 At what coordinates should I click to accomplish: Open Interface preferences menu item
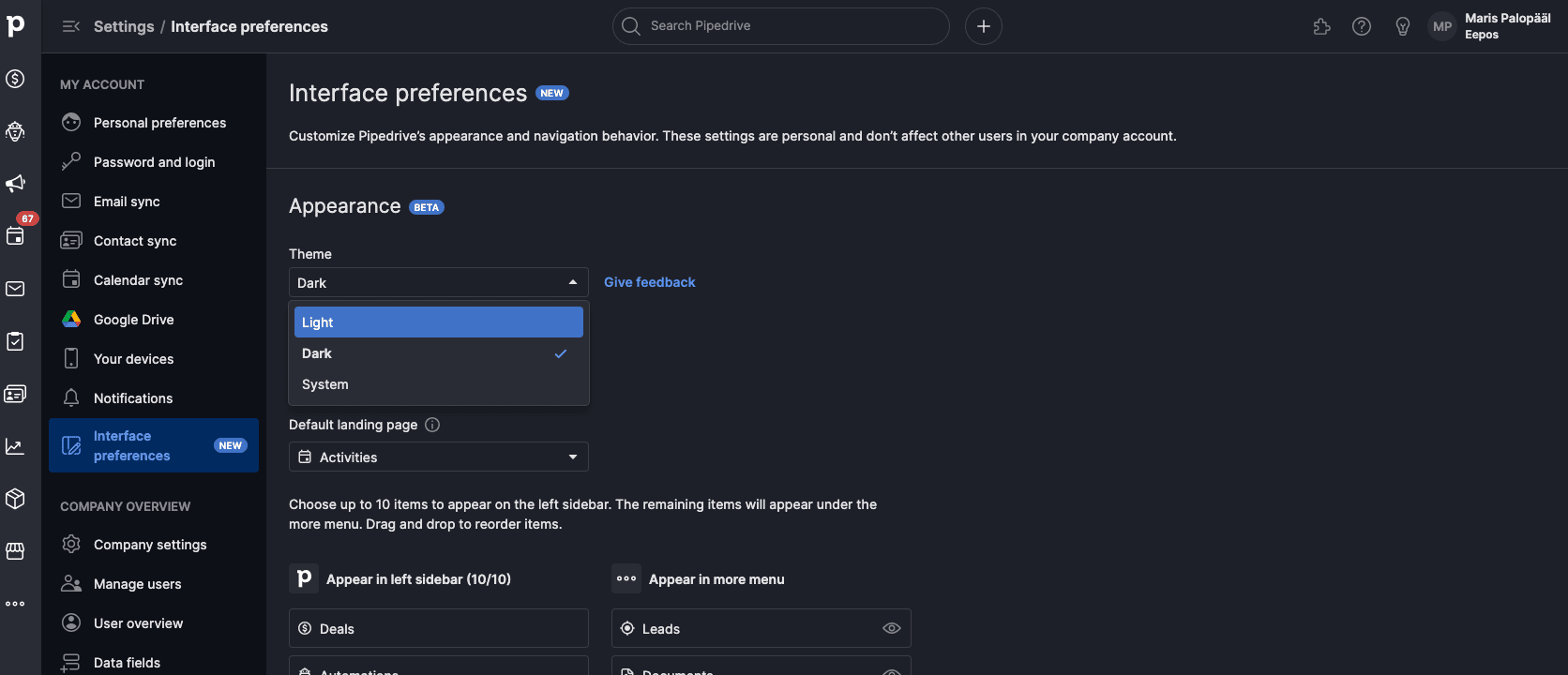click(x=154, y=445)
